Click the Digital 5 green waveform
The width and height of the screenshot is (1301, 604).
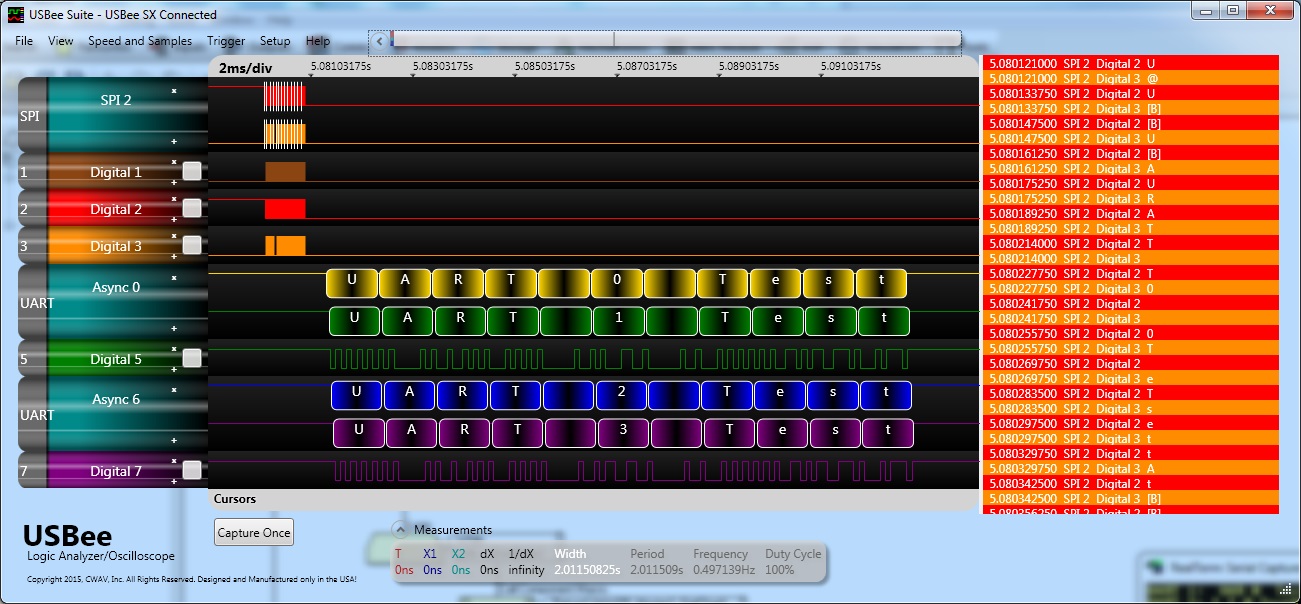click(618, 359)
